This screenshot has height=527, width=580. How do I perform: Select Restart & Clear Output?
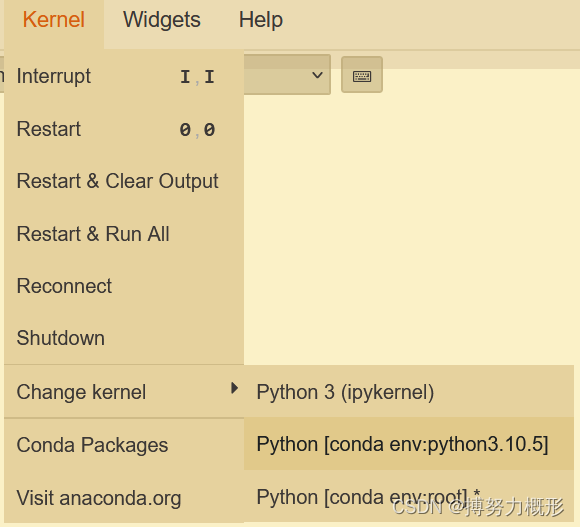click(x=124, y=181)
